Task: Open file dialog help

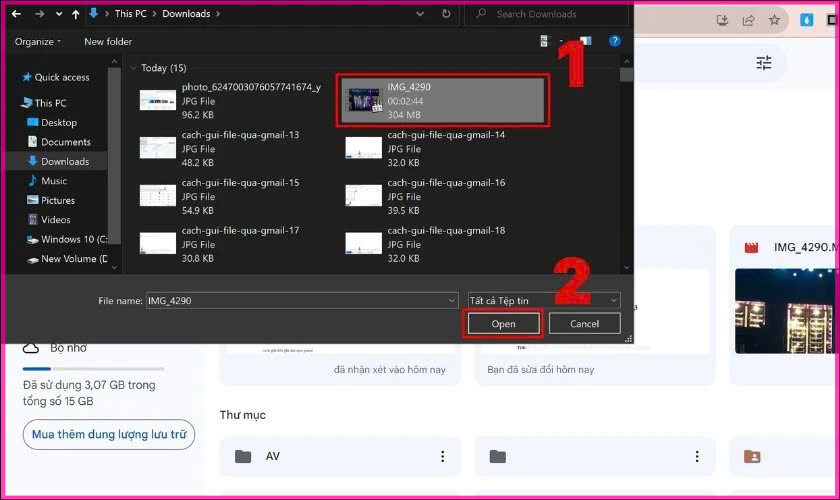Action: point(615,41)
